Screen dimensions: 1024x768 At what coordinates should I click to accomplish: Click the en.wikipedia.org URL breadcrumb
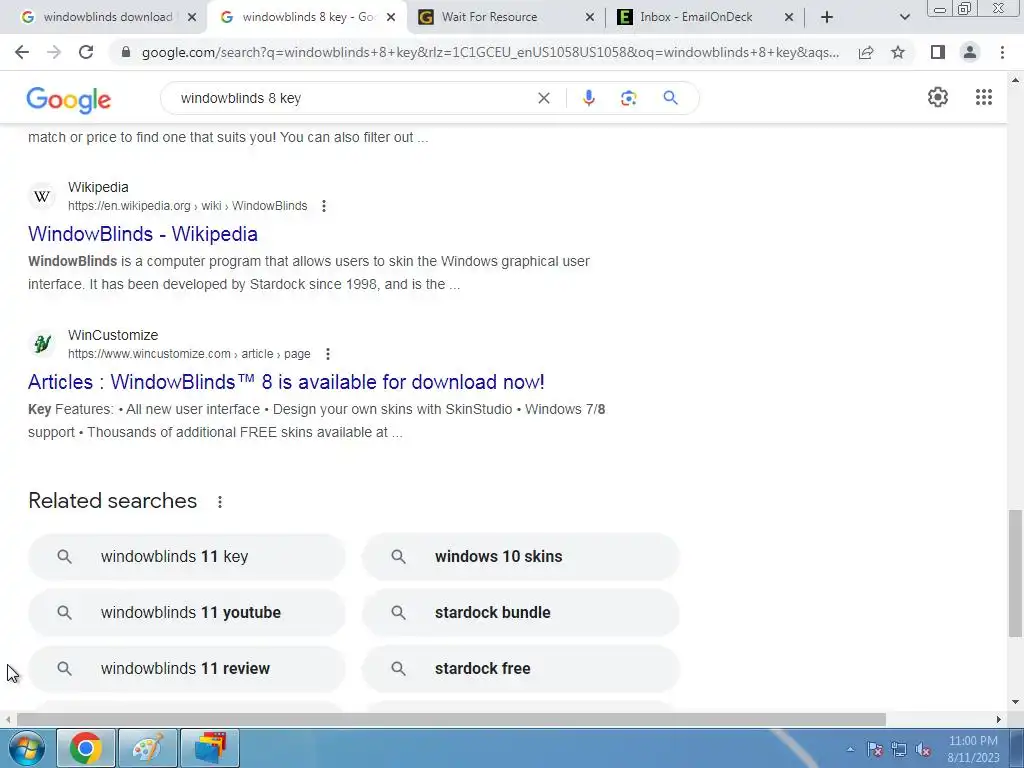tap(187, 206)
